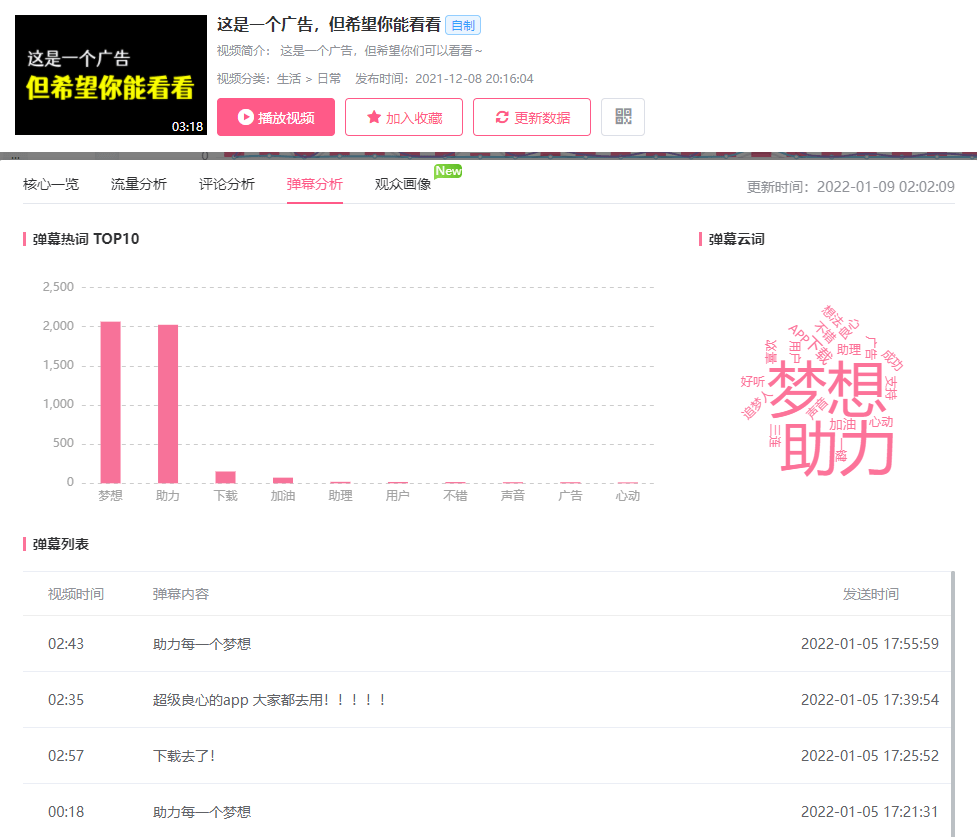
Task: Open the video thumbnail preview
Action: (x=110, y=75)
